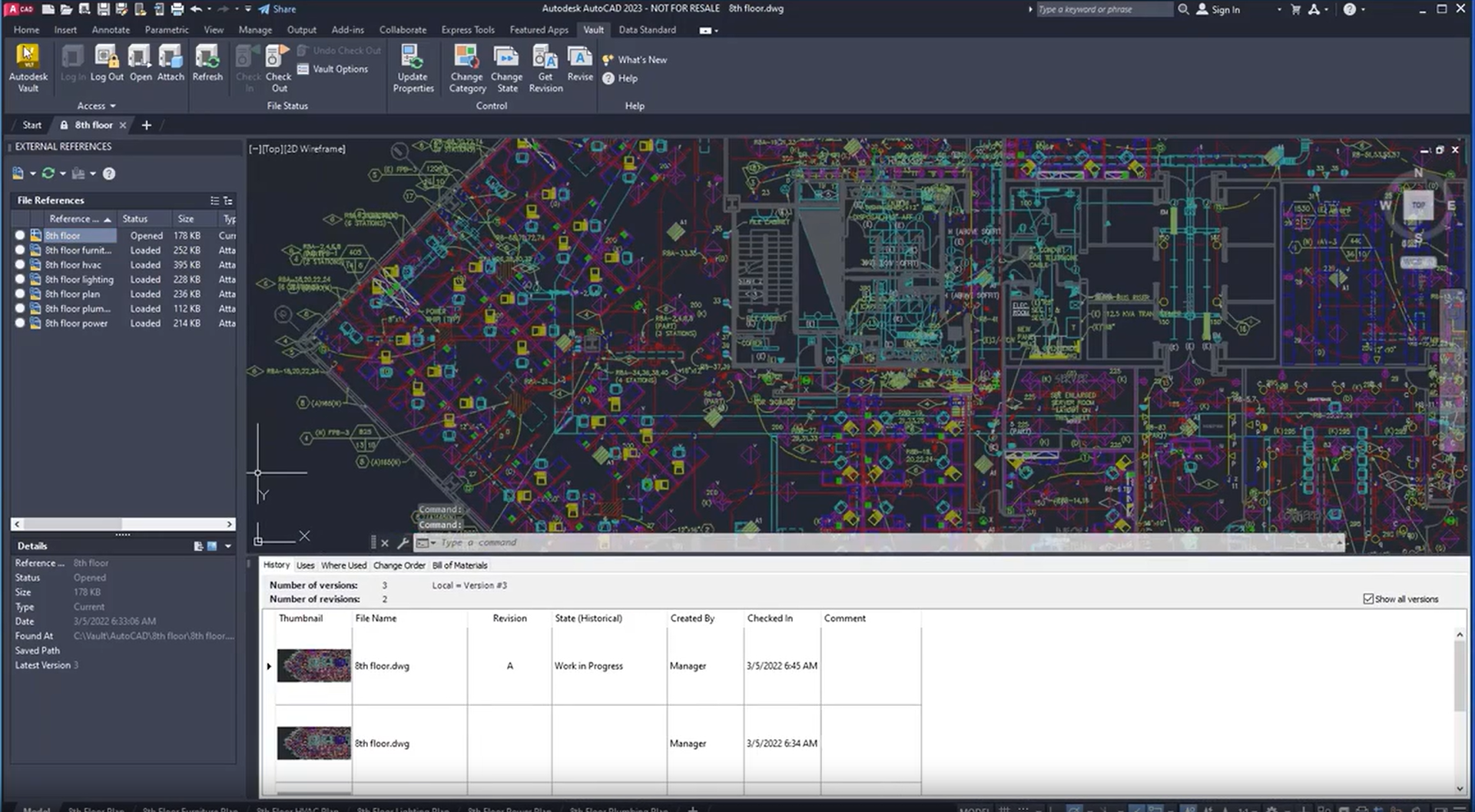Open the refresh dropdown arrow in the External References panel
This screenshot has width=1475, height=812.
point(62,174)
